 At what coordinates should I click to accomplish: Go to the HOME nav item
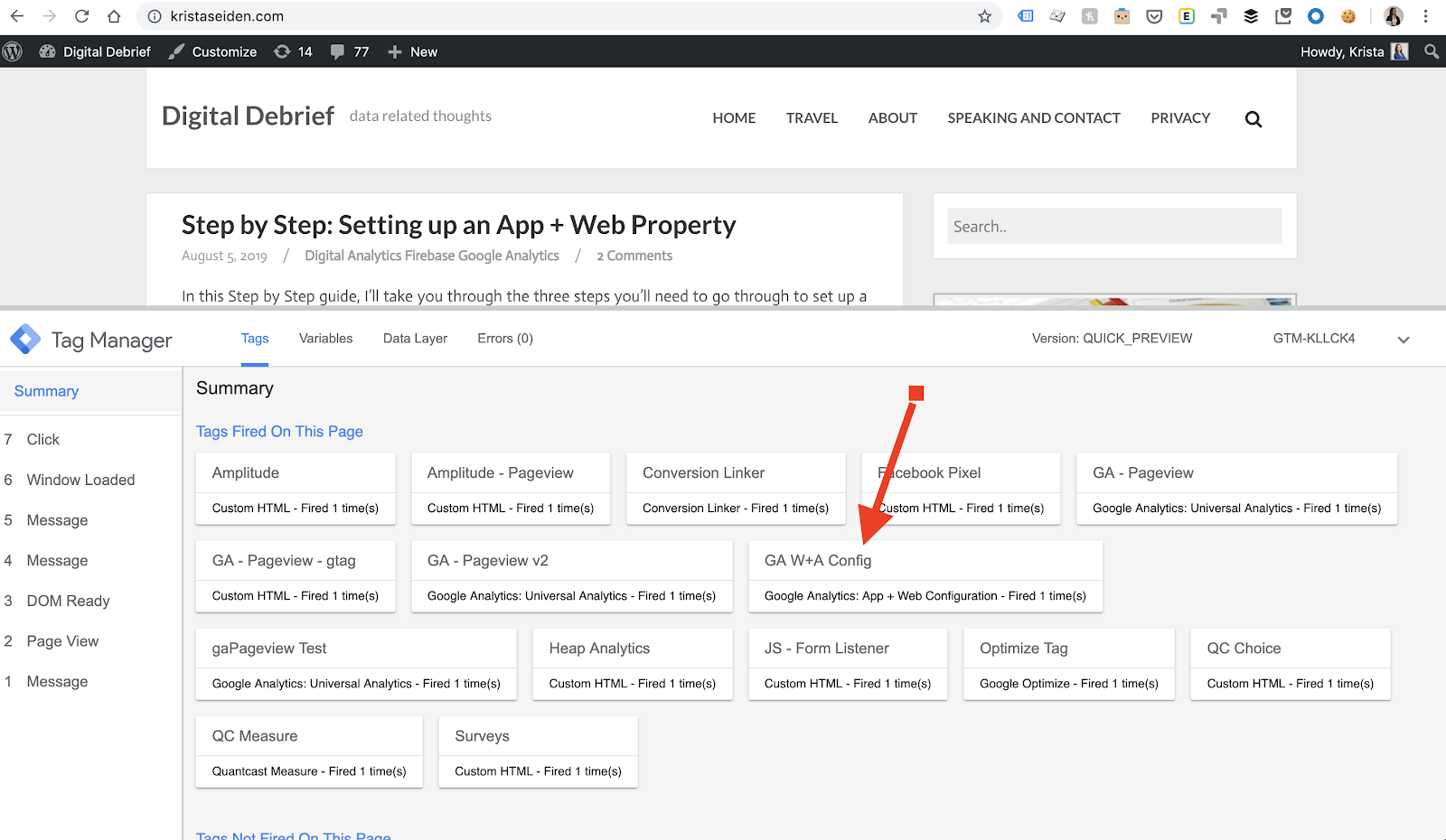coord(734,118)
